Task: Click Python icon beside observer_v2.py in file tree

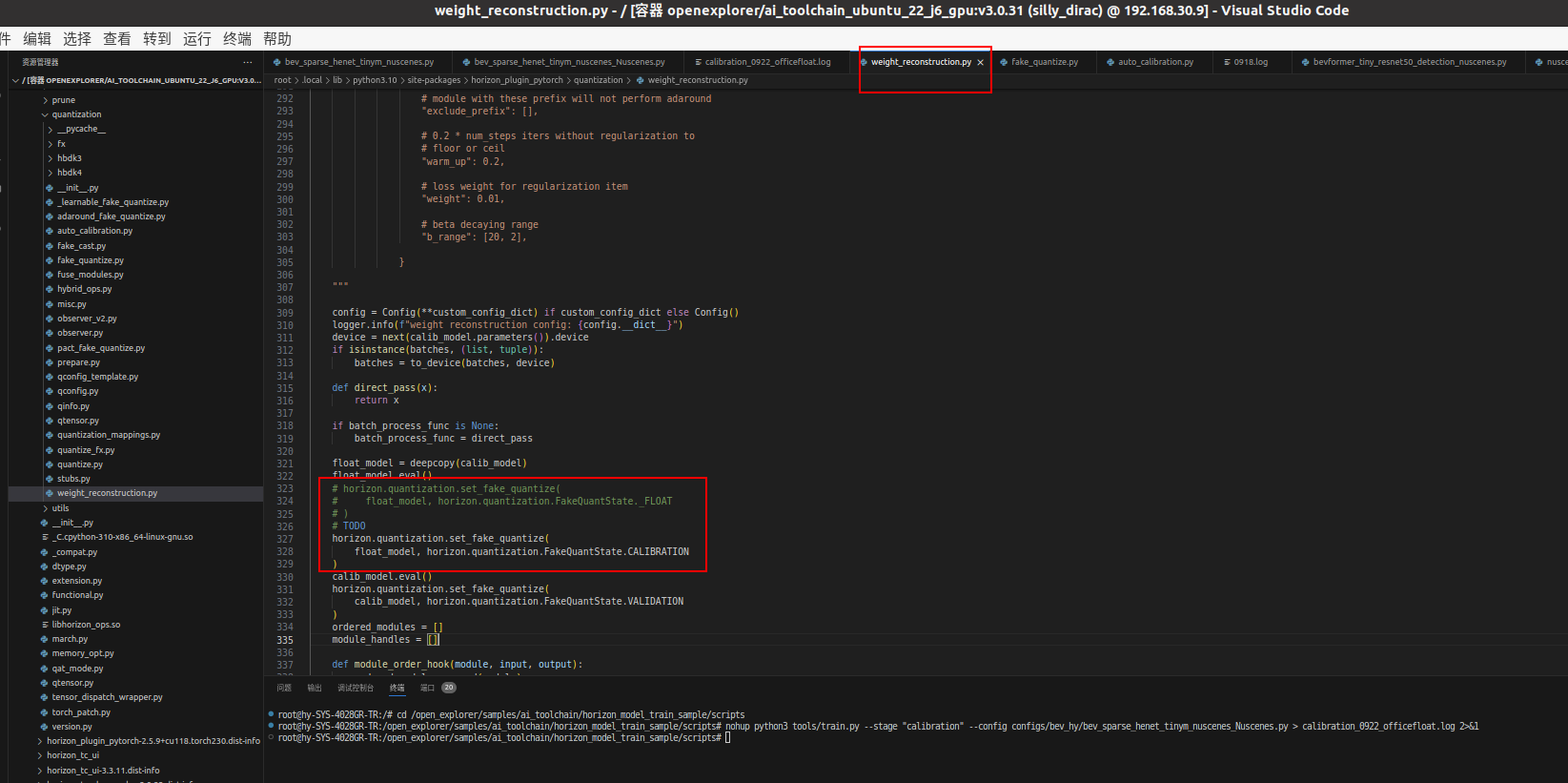Action: (50, 319)
